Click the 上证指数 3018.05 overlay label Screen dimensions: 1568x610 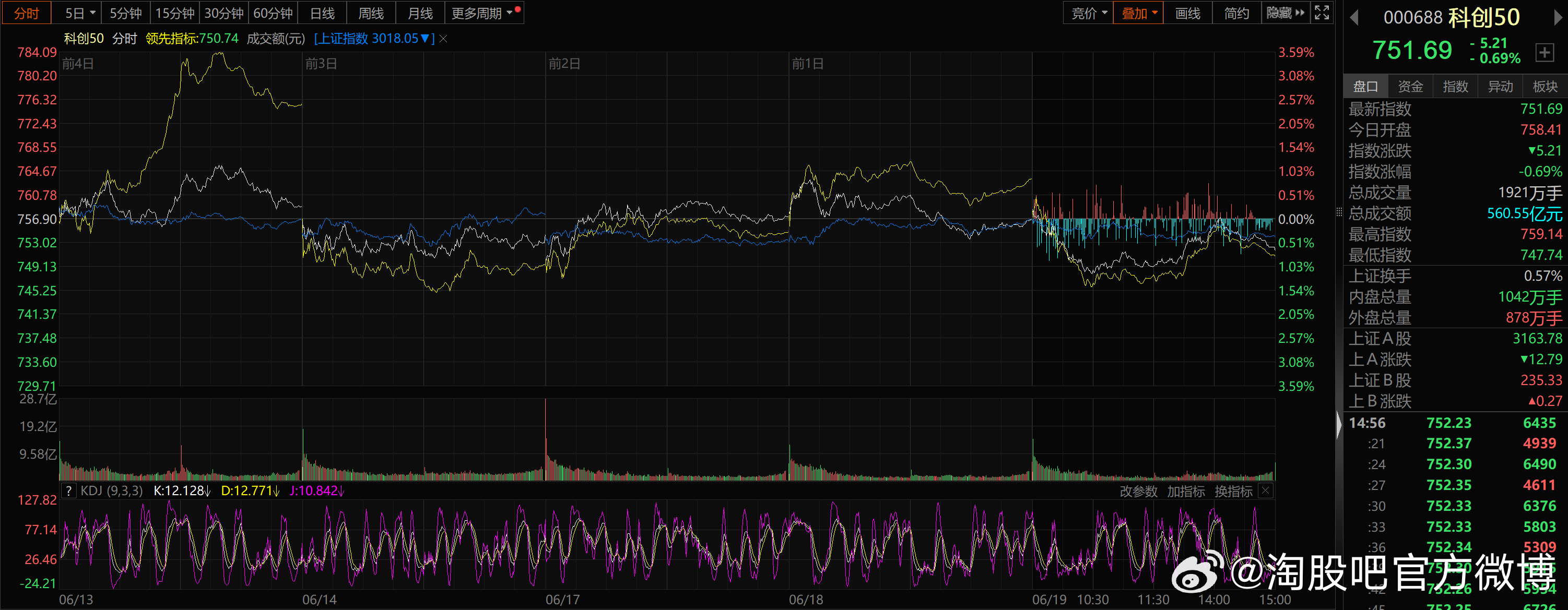374,38
